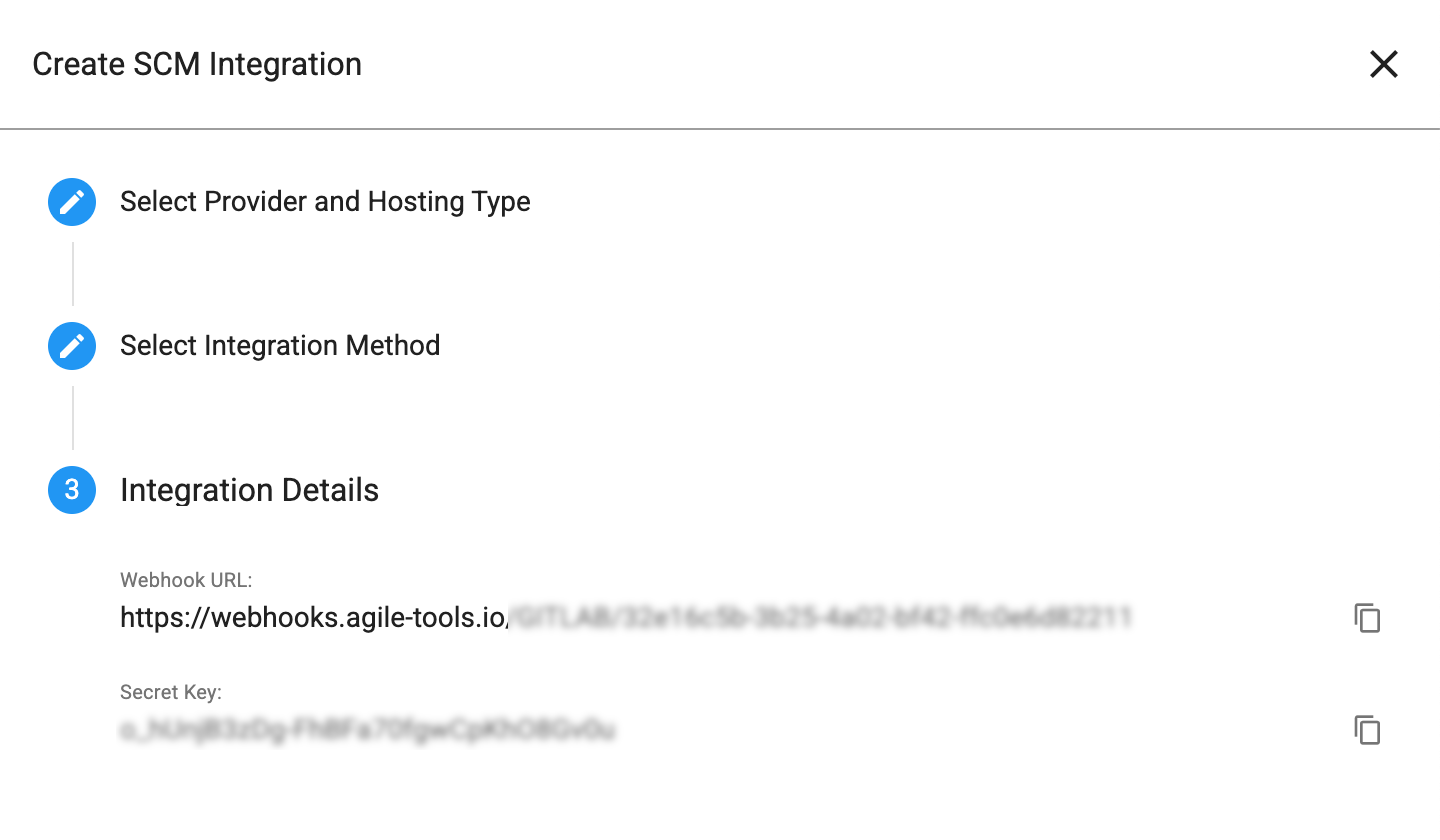Click the blurred secret key value
The height and width of the screenshot is (840, 1440).
368,730
